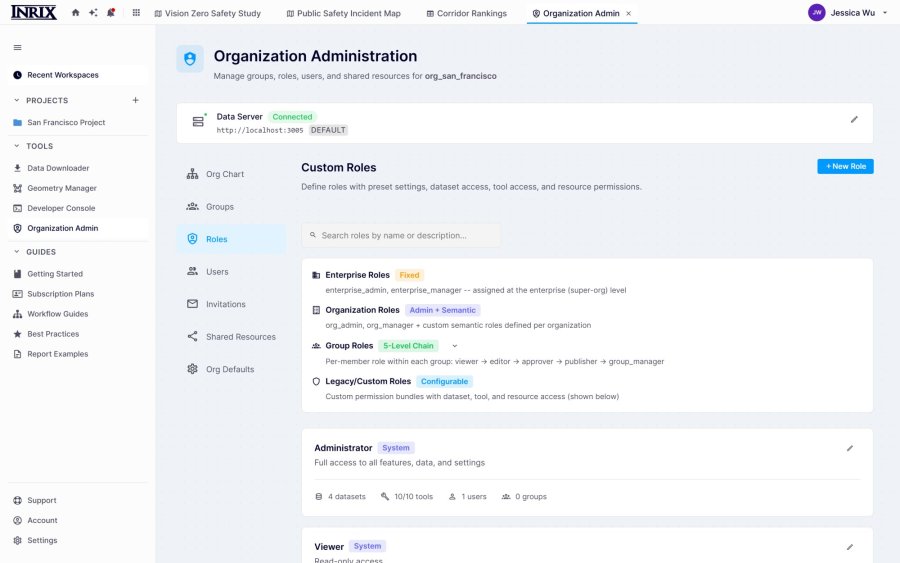This screenshot has height=563, width=900.
Task: Collapse the PROJECTS section
Action: (17, 100)
